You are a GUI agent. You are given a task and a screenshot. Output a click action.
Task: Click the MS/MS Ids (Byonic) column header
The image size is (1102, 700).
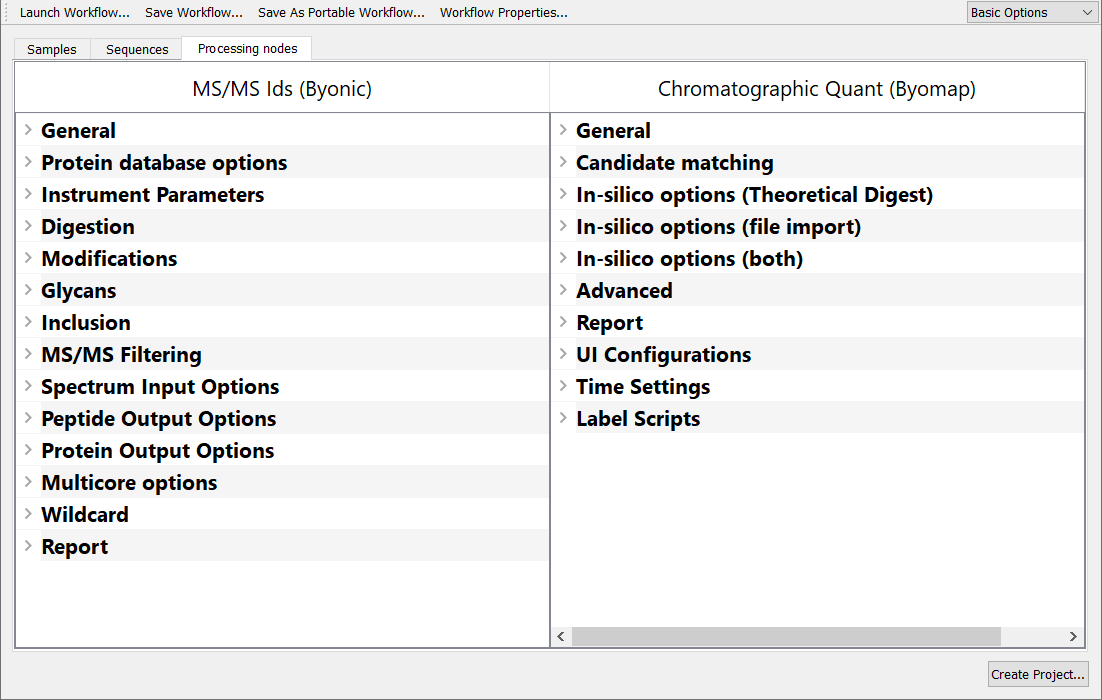(282, 89)
